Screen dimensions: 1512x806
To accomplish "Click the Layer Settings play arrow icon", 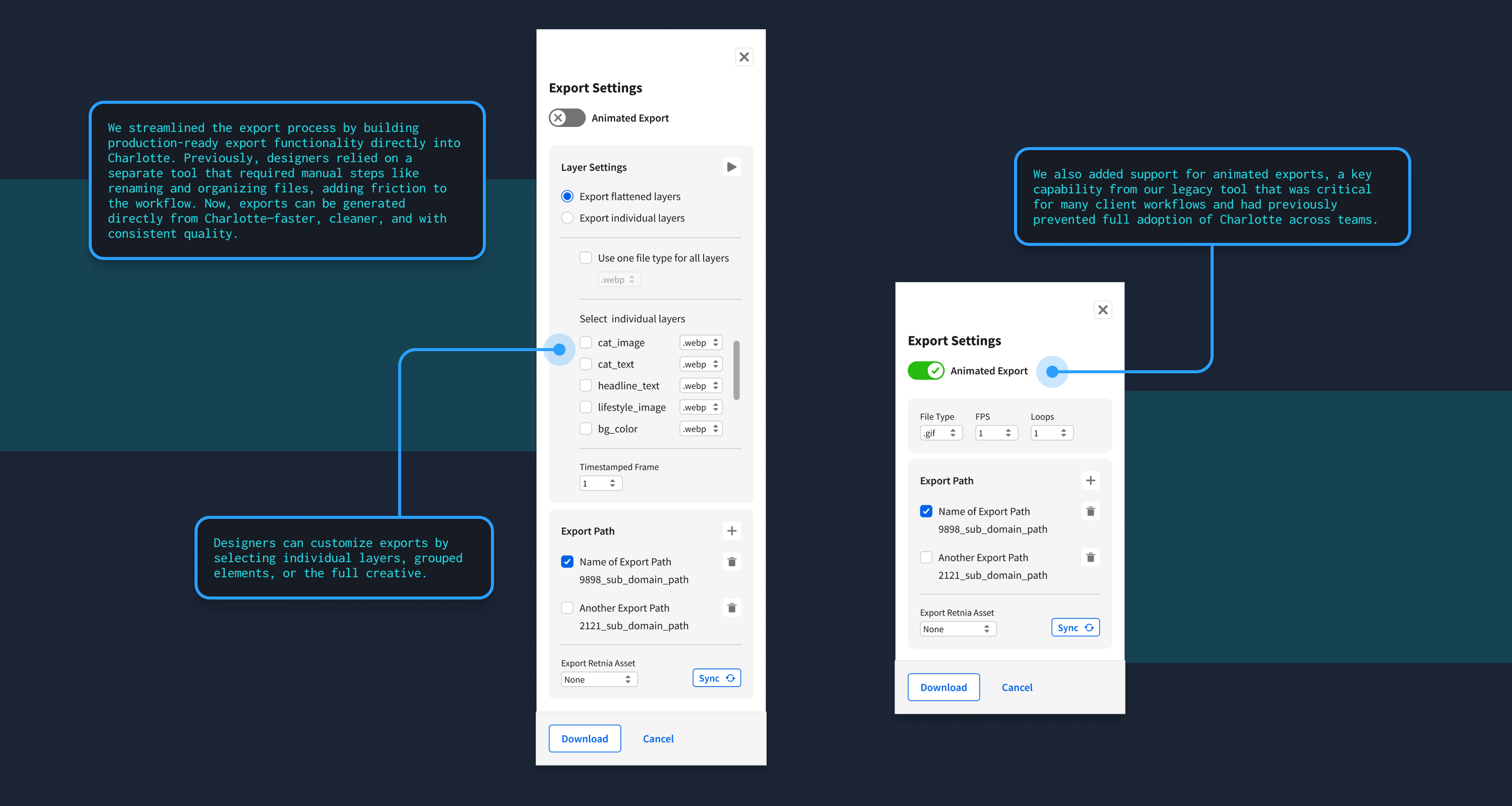I will tap(731, 167).
